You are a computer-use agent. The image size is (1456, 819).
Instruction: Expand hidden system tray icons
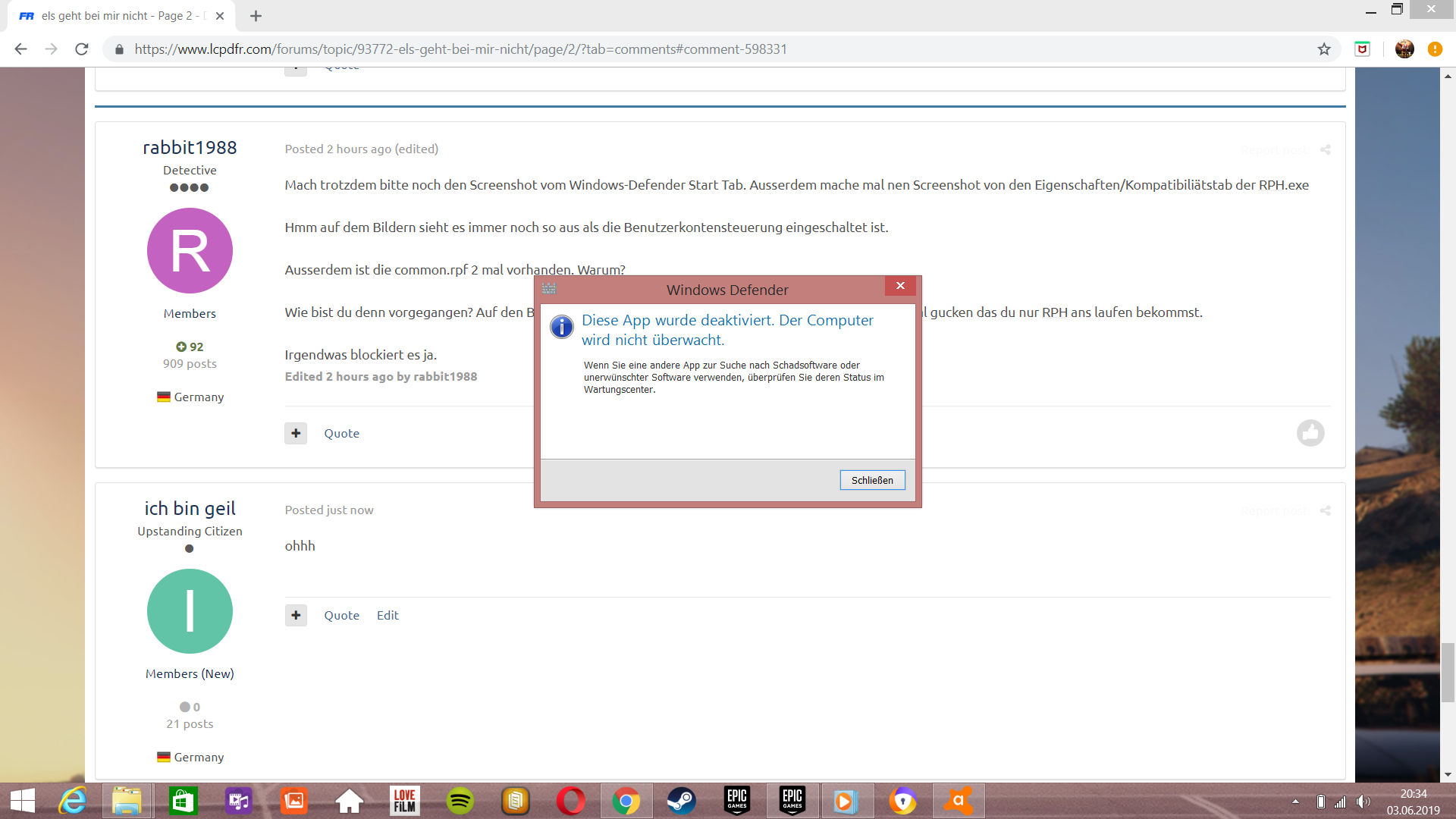tap(1295, 802)
